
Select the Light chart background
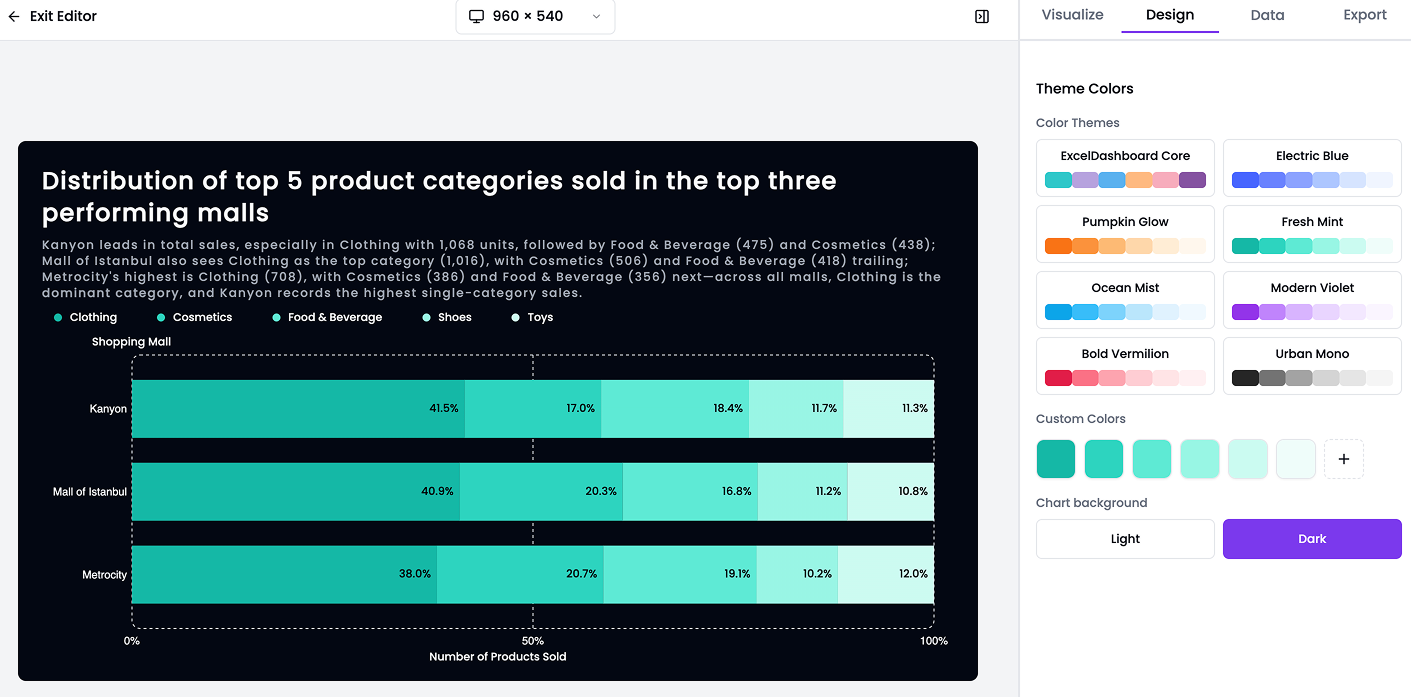point(1124,538)
